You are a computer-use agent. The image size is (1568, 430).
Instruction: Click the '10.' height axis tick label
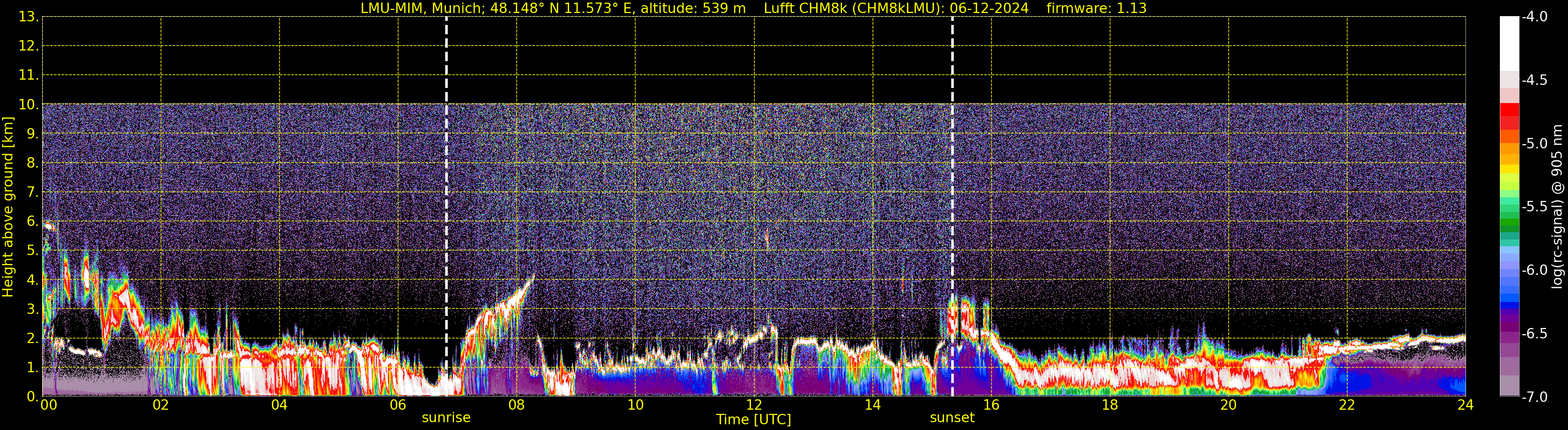point(29,105)
